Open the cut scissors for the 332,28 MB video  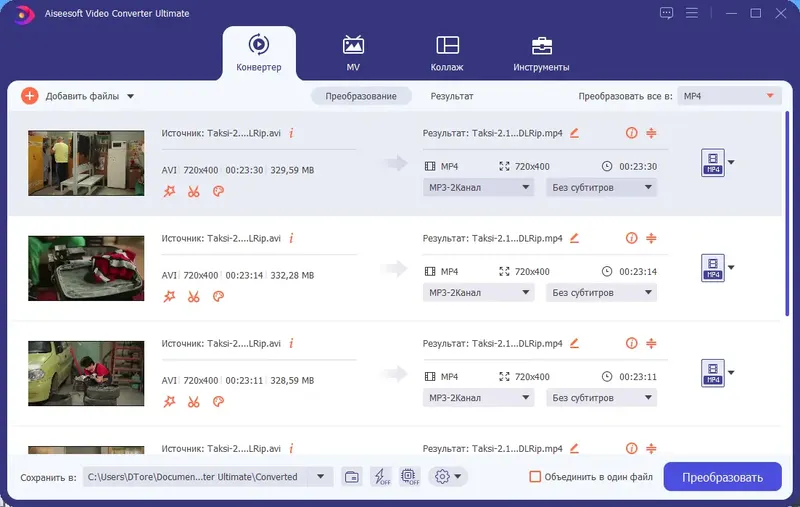click(x=193, y=296)
